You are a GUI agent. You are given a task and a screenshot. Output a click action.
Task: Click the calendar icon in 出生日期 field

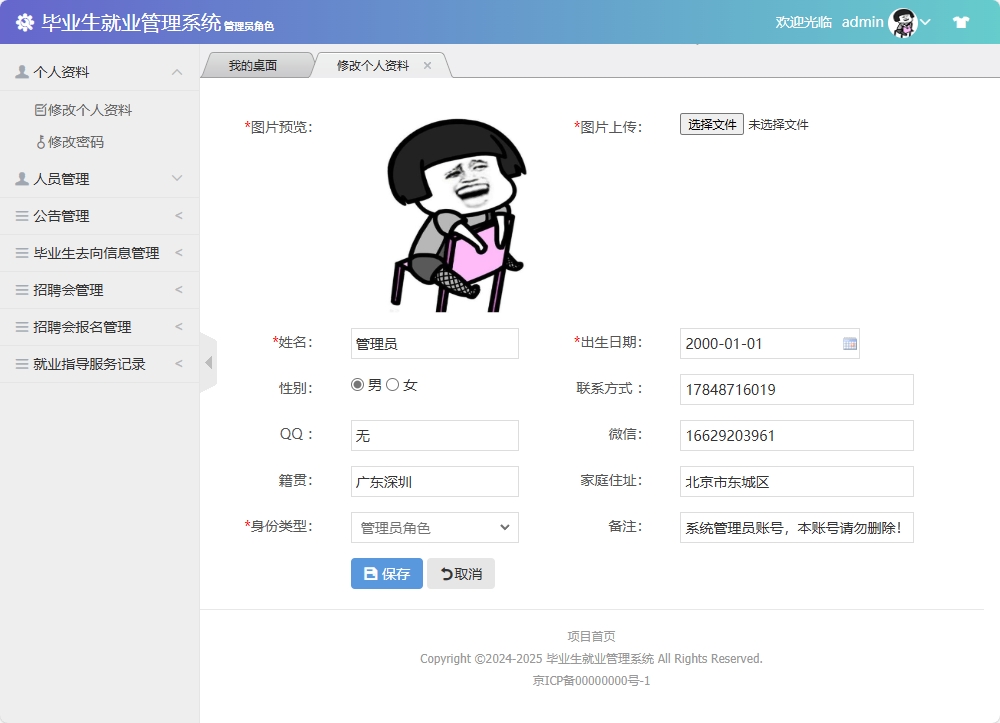coord(848,343)
